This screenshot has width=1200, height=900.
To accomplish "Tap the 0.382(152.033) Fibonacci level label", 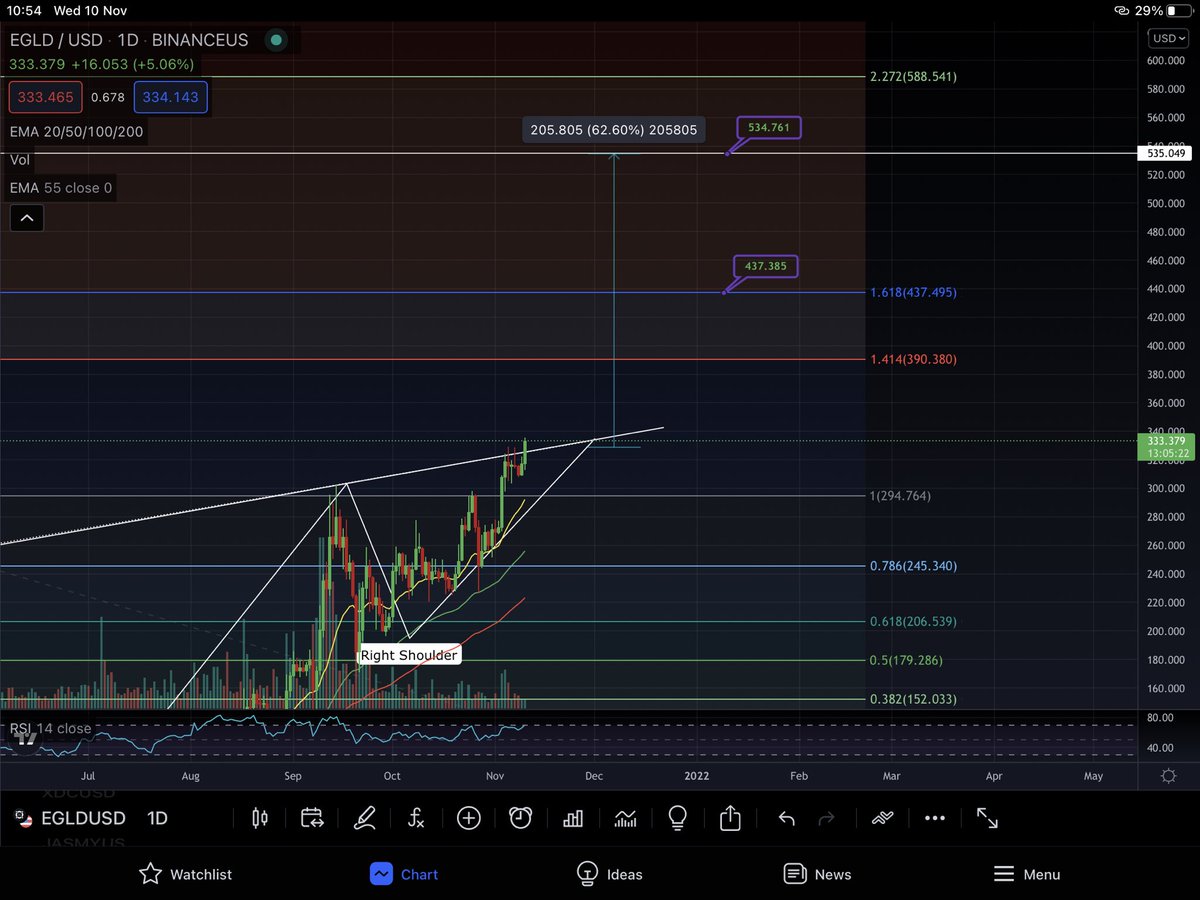I will [913, 699].
